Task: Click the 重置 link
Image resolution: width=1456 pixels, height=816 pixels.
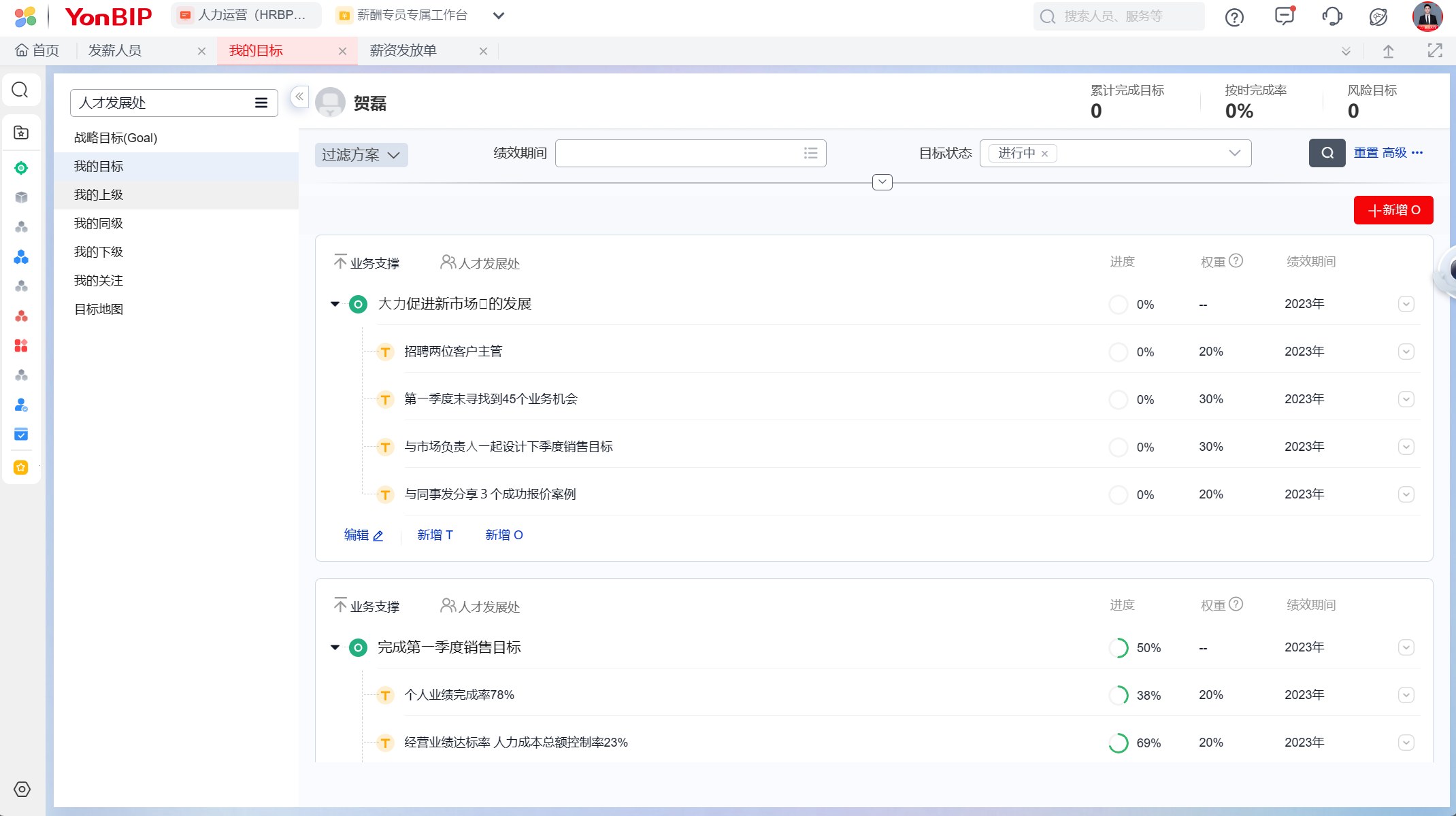Action: (1366, 153)
